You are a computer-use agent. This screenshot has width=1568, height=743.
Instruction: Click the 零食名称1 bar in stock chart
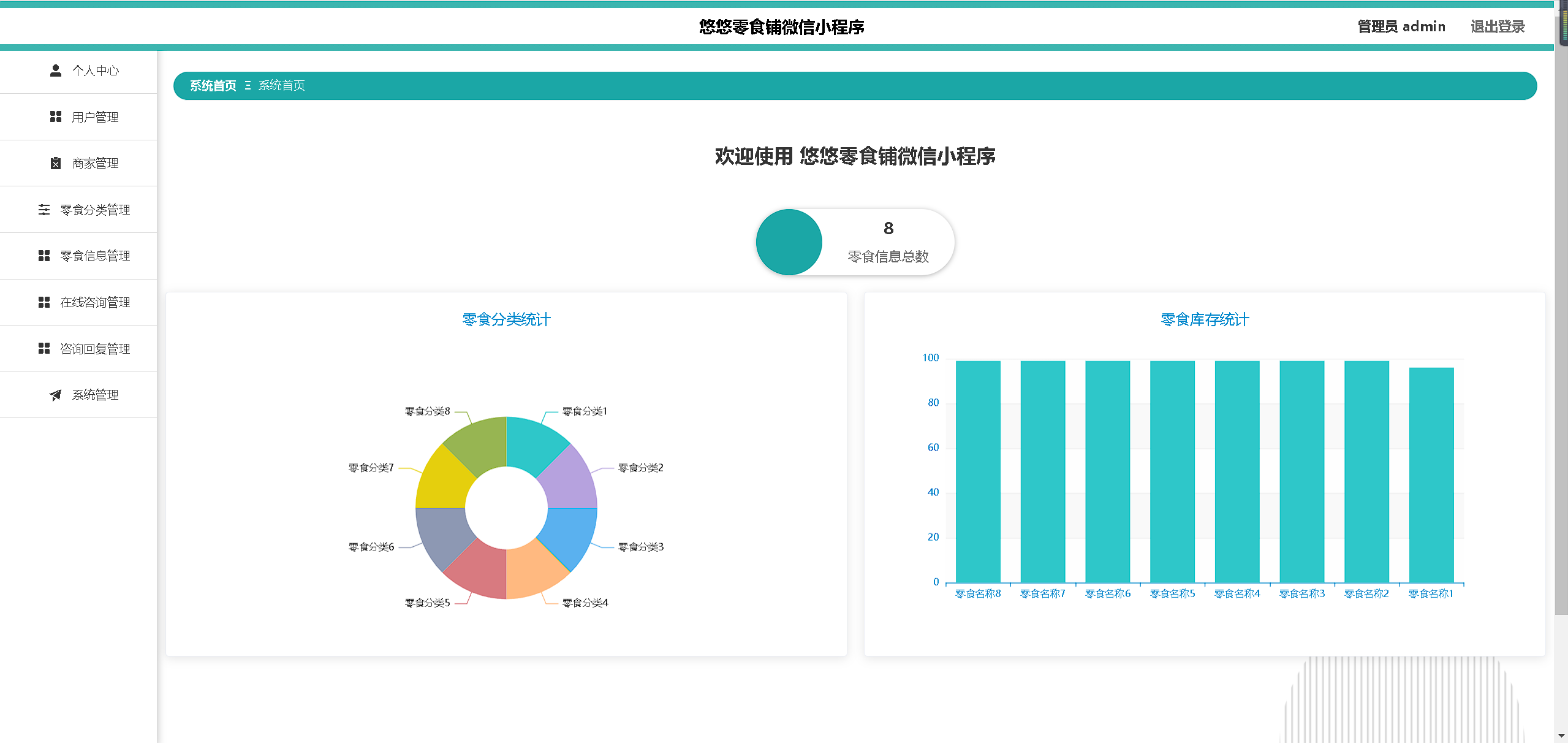(x=1431, y=475)
